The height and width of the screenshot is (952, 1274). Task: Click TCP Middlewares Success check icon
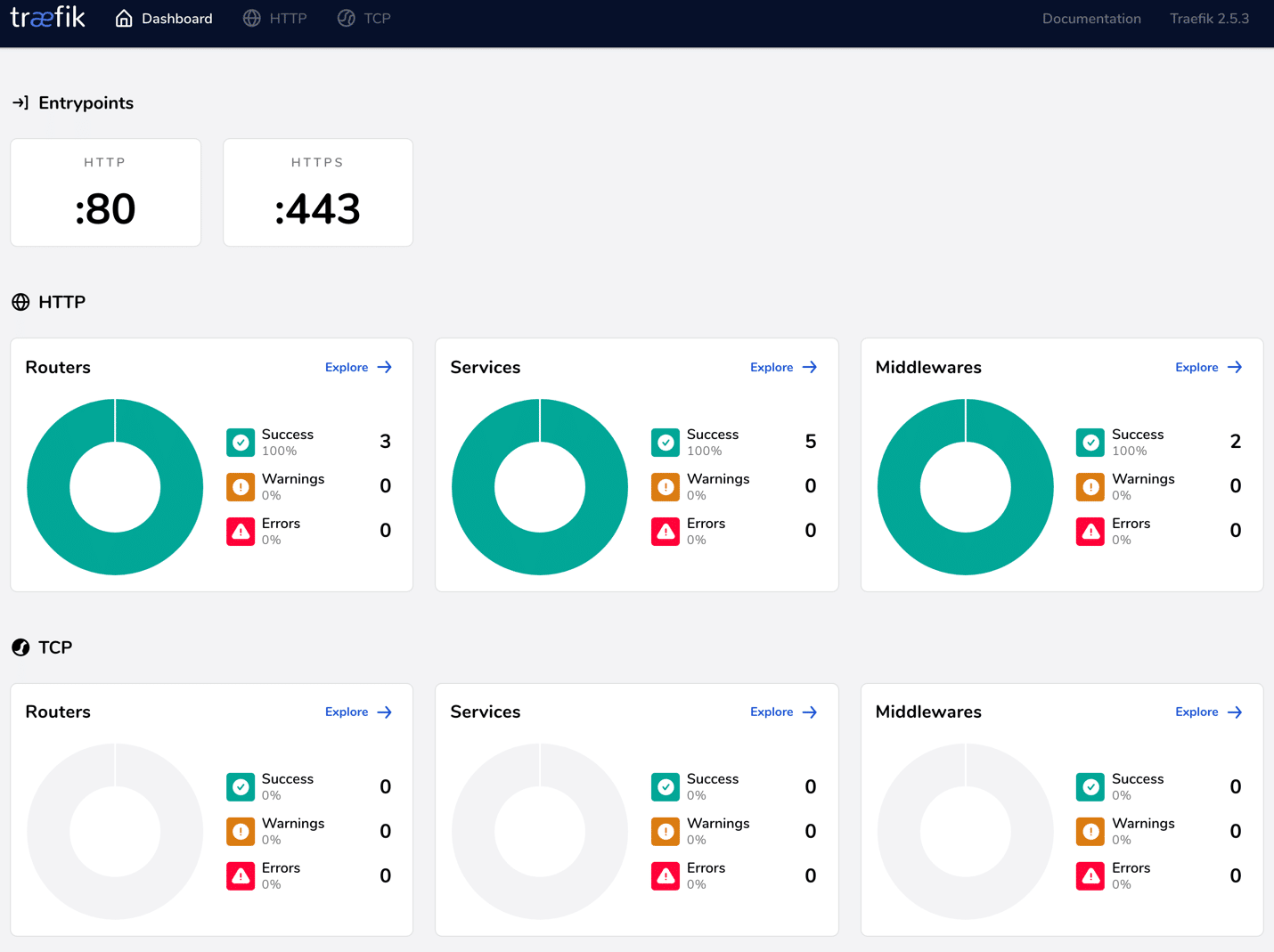(x=1090, y=786)
